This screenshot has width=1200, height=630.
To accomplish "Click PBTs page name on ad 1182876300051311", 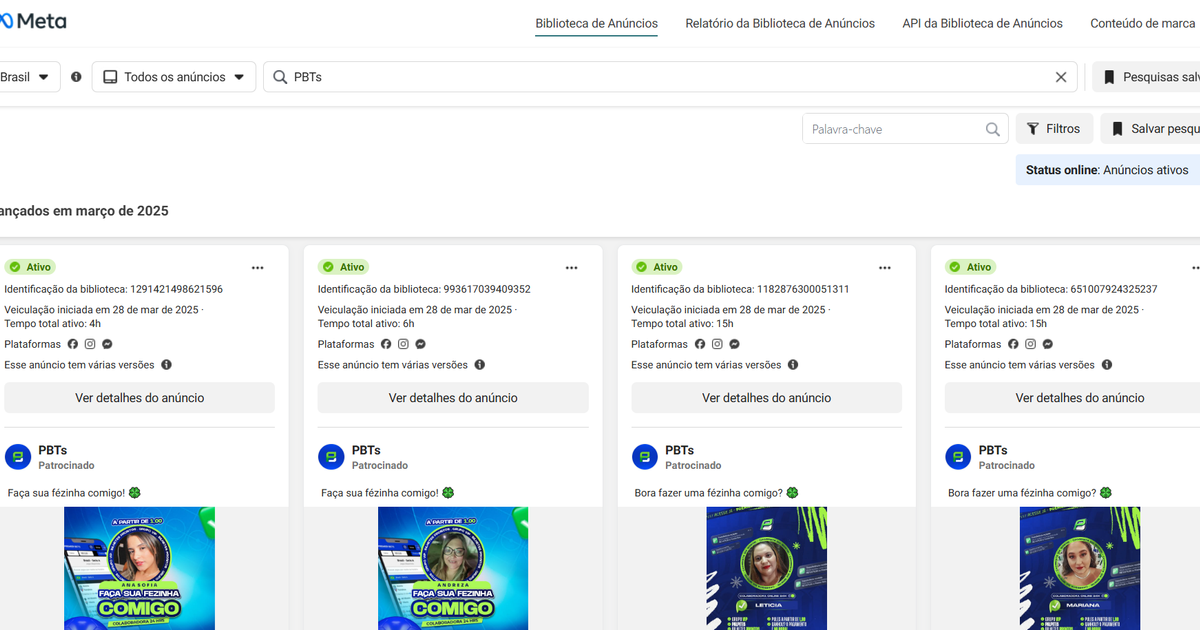I will (x=680, y=450).
